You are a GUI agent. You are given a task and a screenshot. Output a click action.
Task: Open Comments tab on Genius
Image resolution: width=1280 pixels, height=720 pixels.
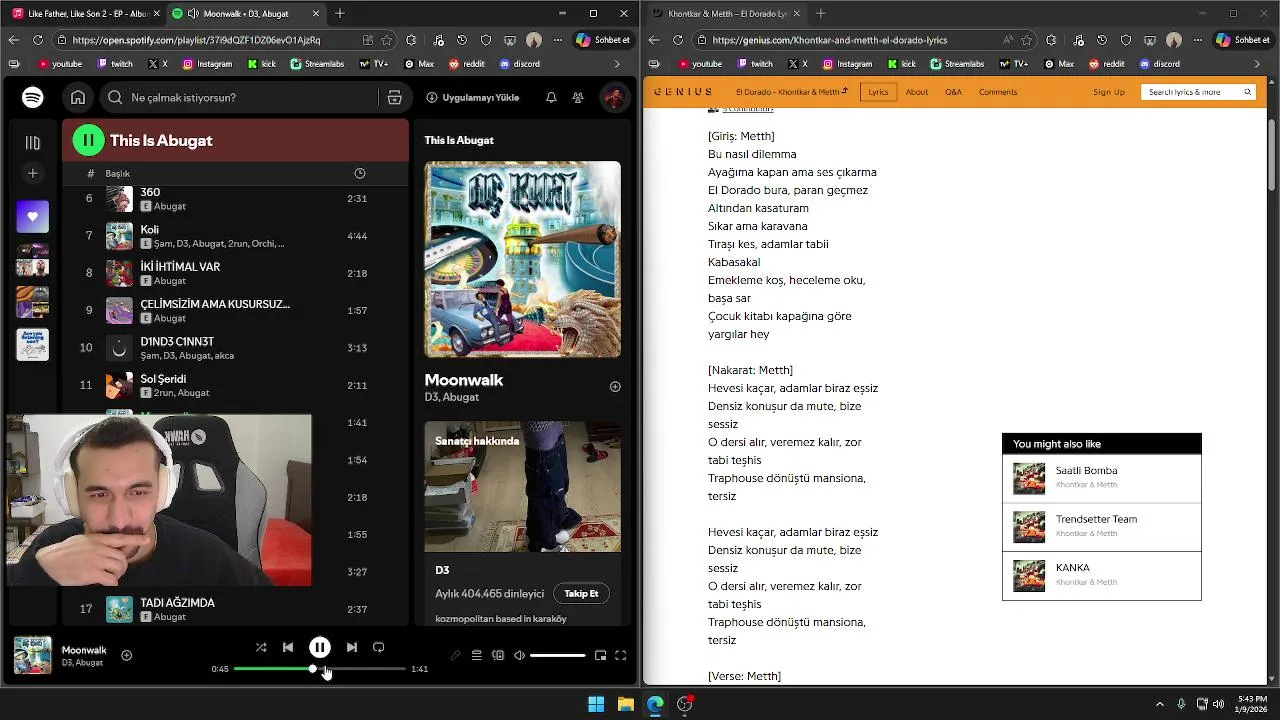pos(998,92)
